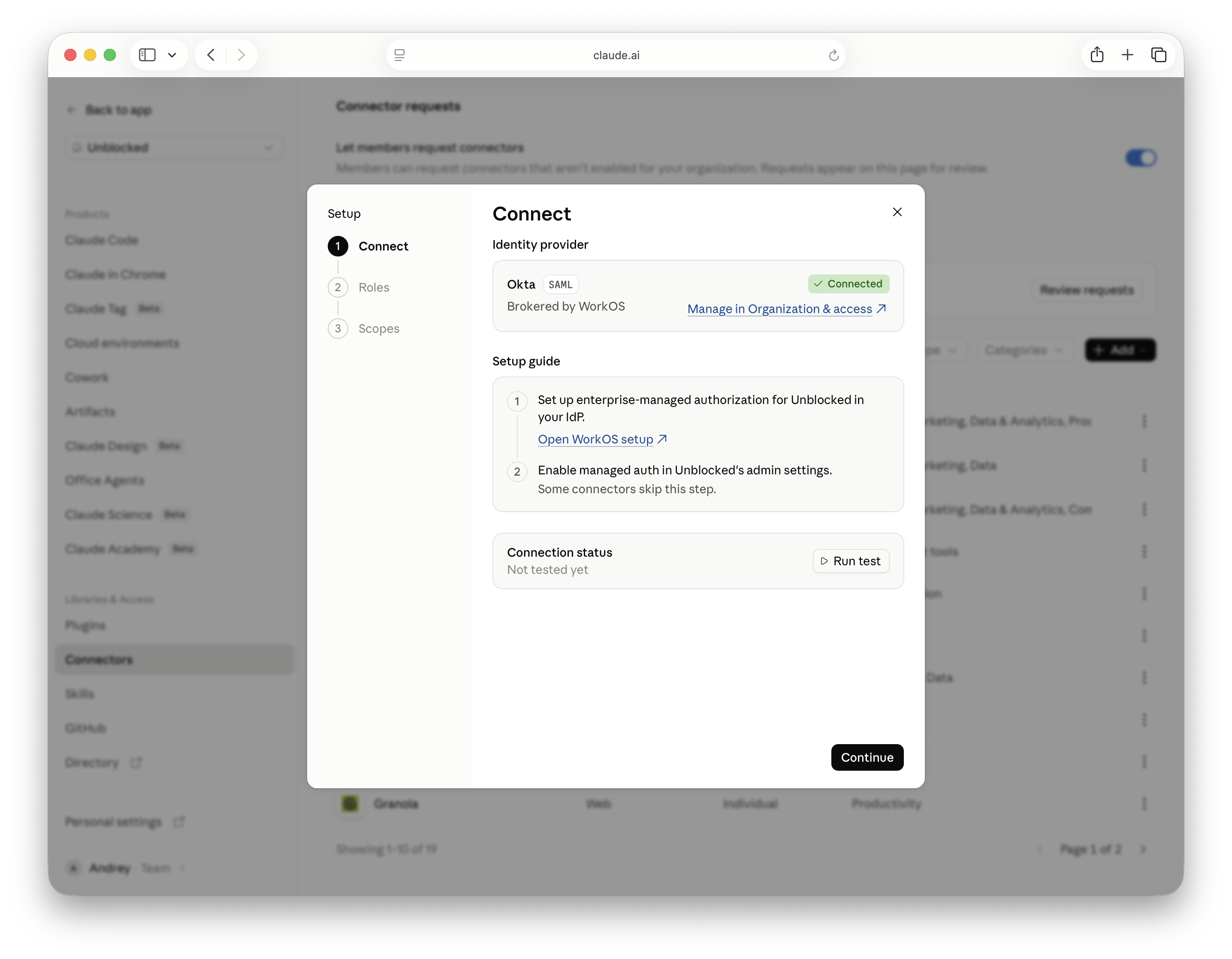This screenshot has width=1232, height=959.
Task: Open Directory external link in sidebar
Action: click(x=103, y=763)
